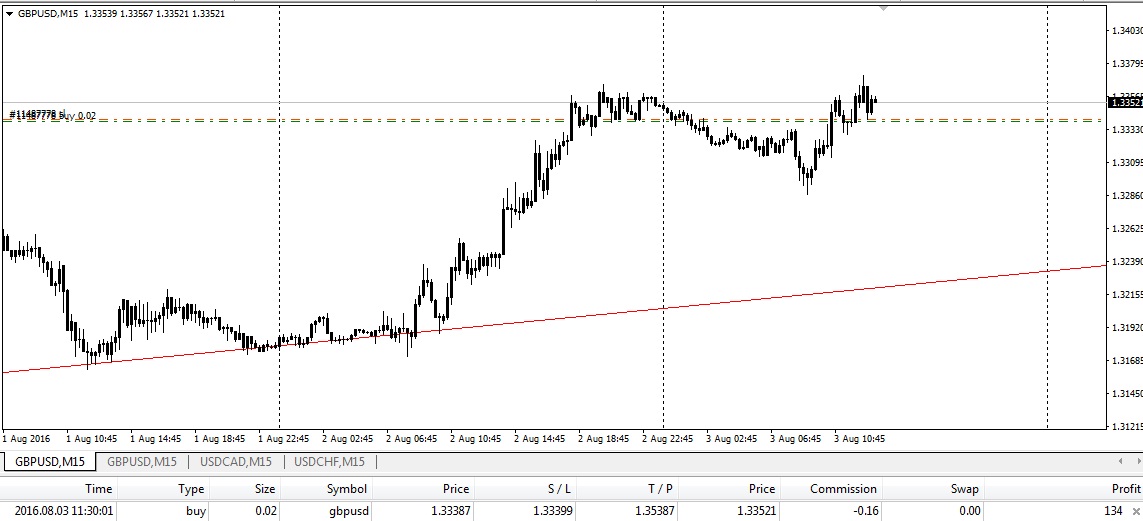Click the 0.02 size cell
The image size is (1143, 521).
(265, 511)
